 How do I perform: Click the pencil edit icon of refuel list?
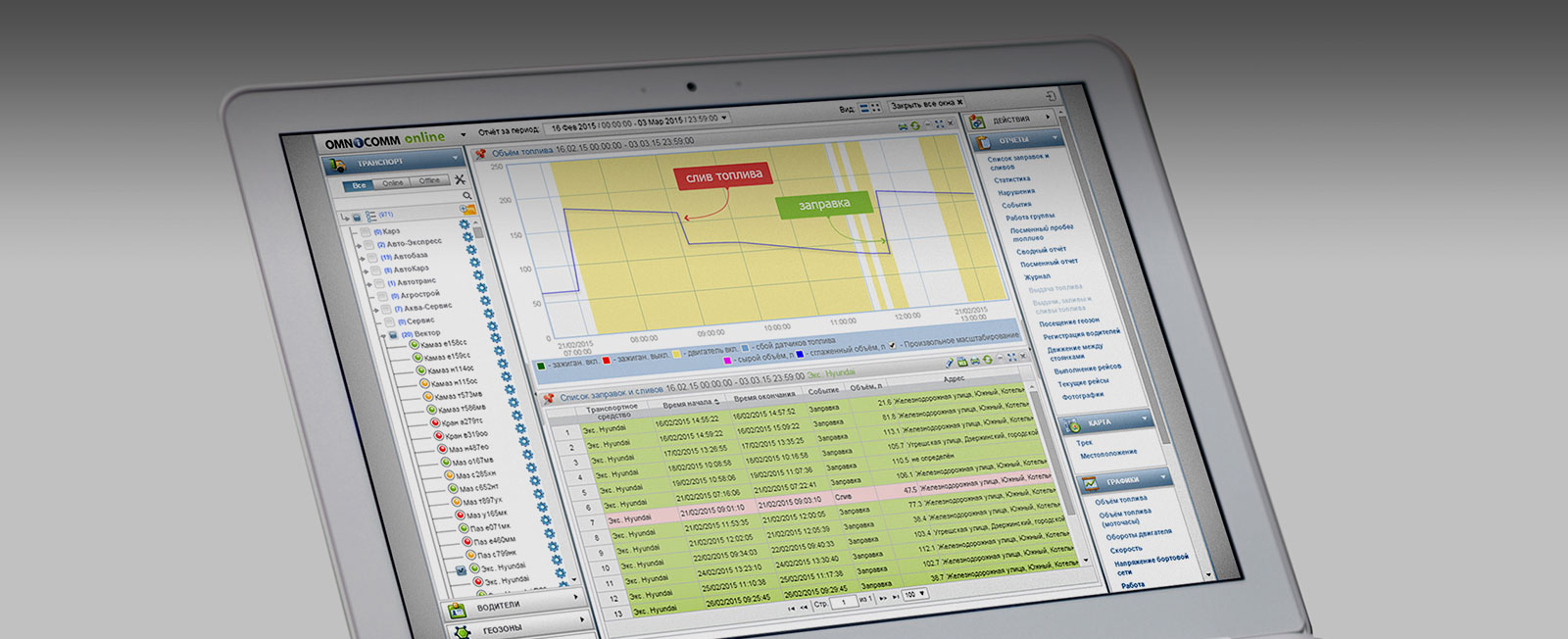pos(951,365)
